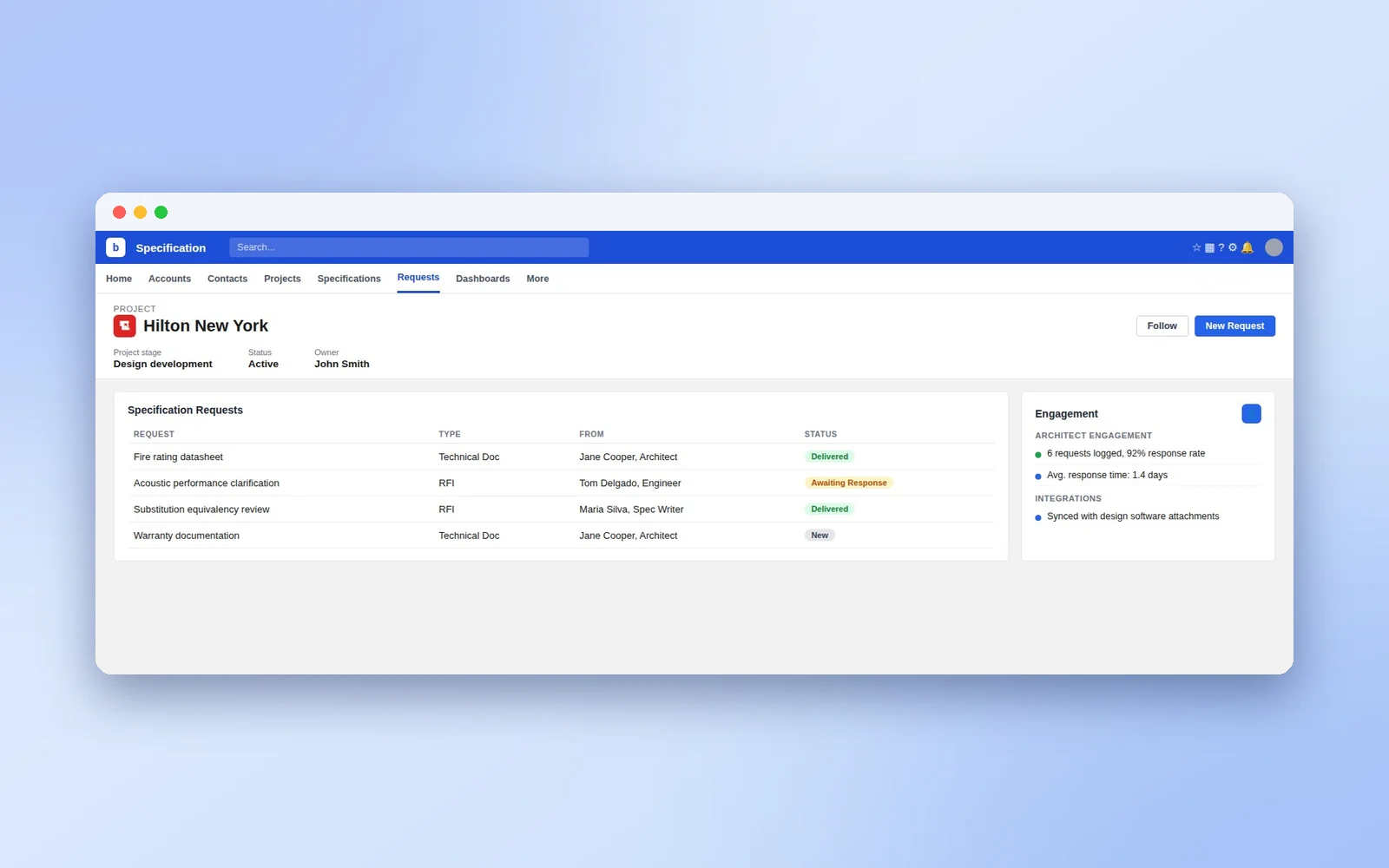Click 'Synced with design software attachments'
Screen dimensions: 1389x868
(1133, 516)
